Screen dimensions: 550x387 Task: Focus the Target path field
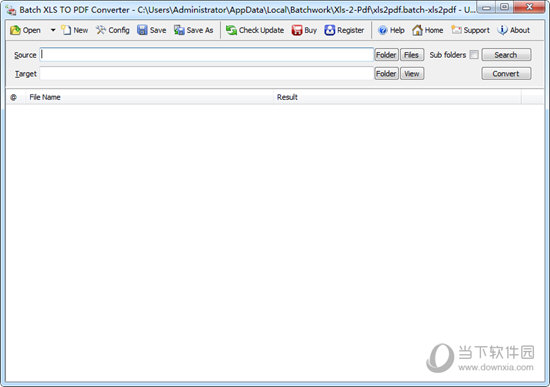click(207, 74)
